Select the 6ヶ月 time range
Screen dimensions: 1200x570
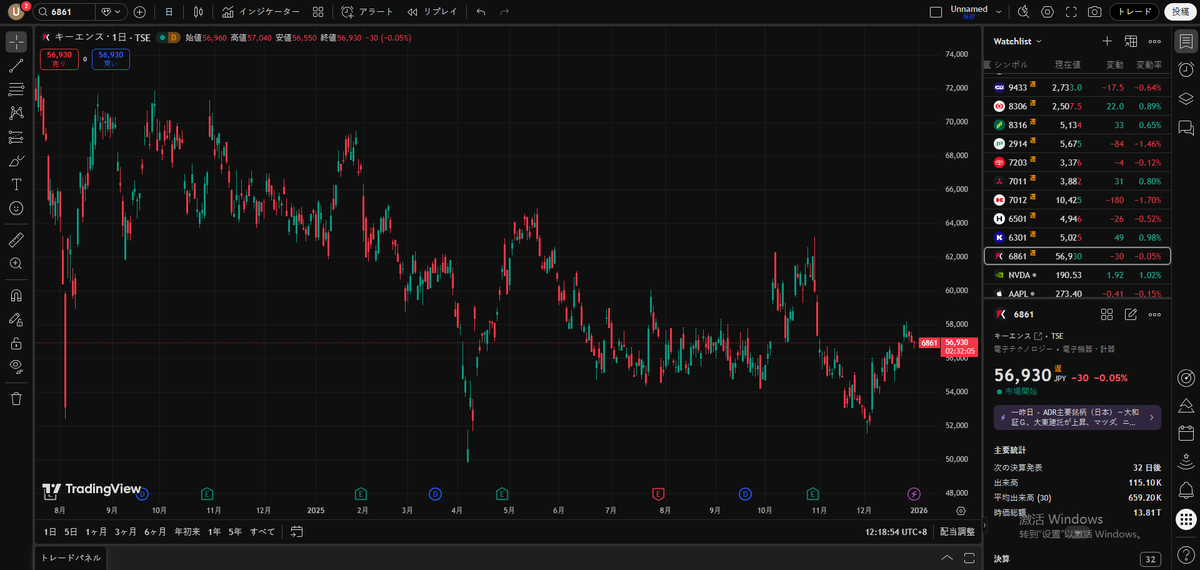point(155,532)
